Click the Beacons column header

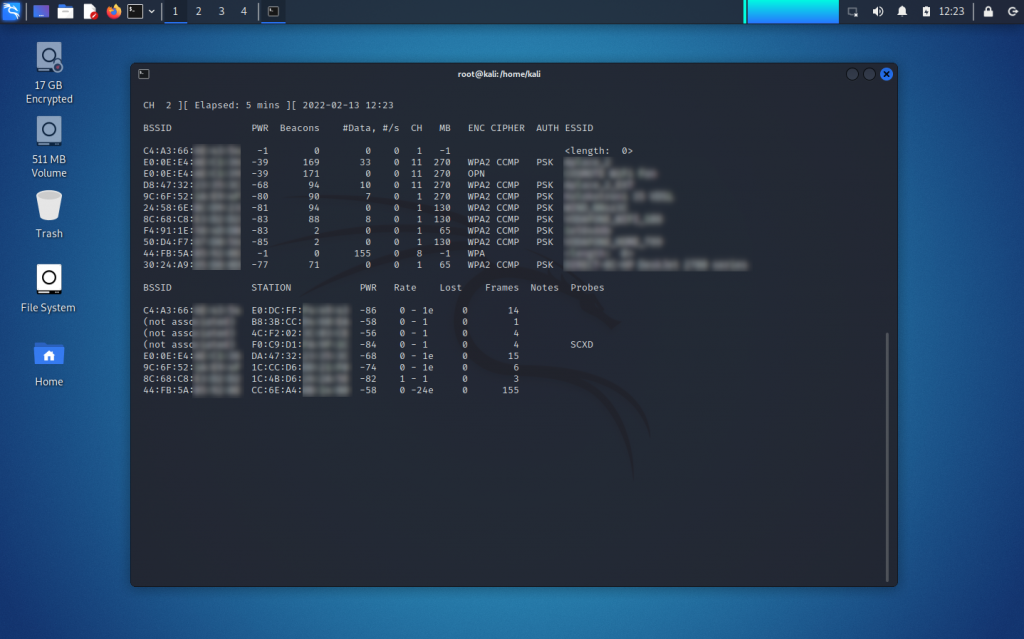click(x=300, y=128)
